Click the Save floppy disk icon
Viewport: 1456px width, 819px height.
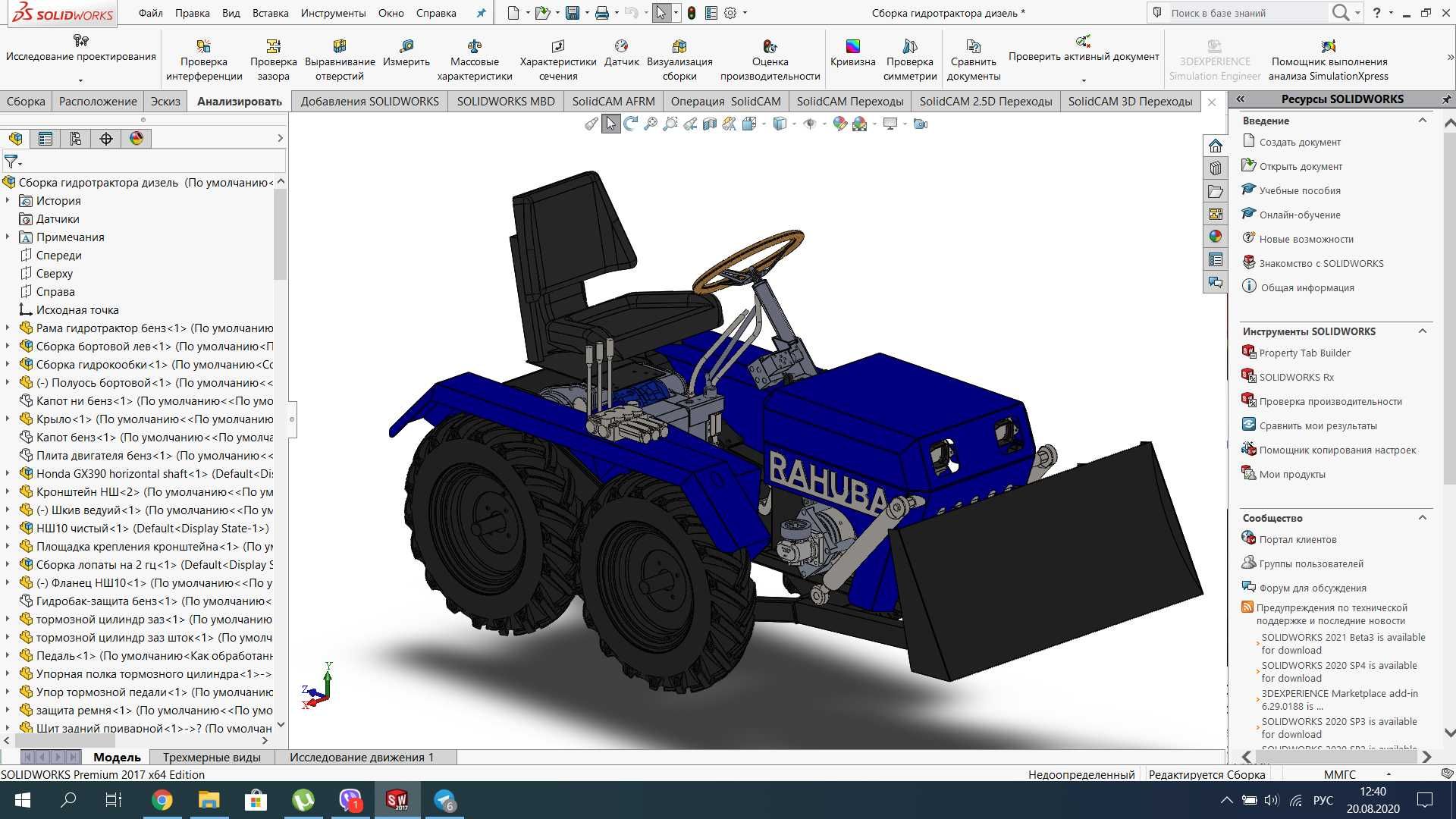(x=573, y=13)
